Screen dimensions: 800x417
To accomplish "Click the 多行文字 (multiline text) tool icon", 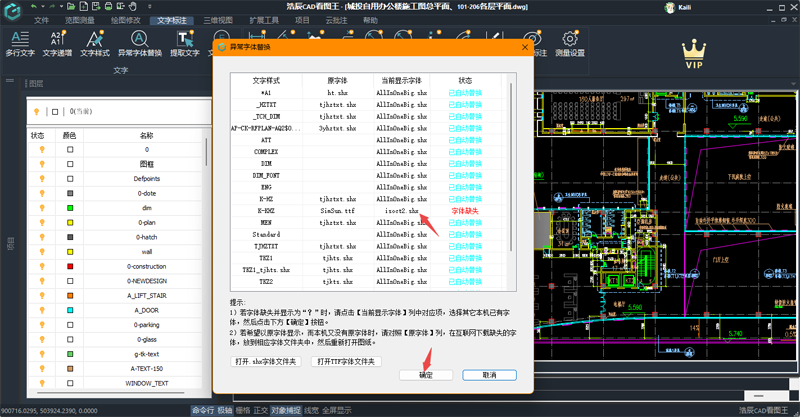I will click(20, 38).
